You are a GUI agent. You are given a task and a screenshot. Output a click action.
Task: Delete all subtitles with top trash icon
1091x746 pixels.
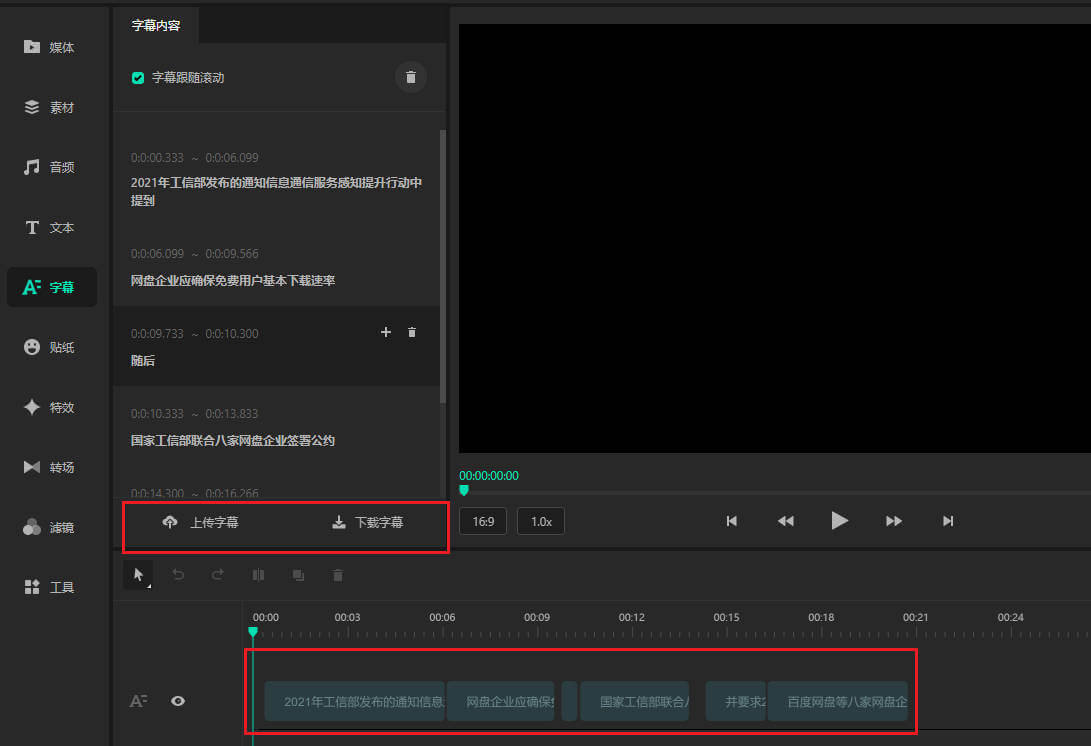click(x=411, y=77)
